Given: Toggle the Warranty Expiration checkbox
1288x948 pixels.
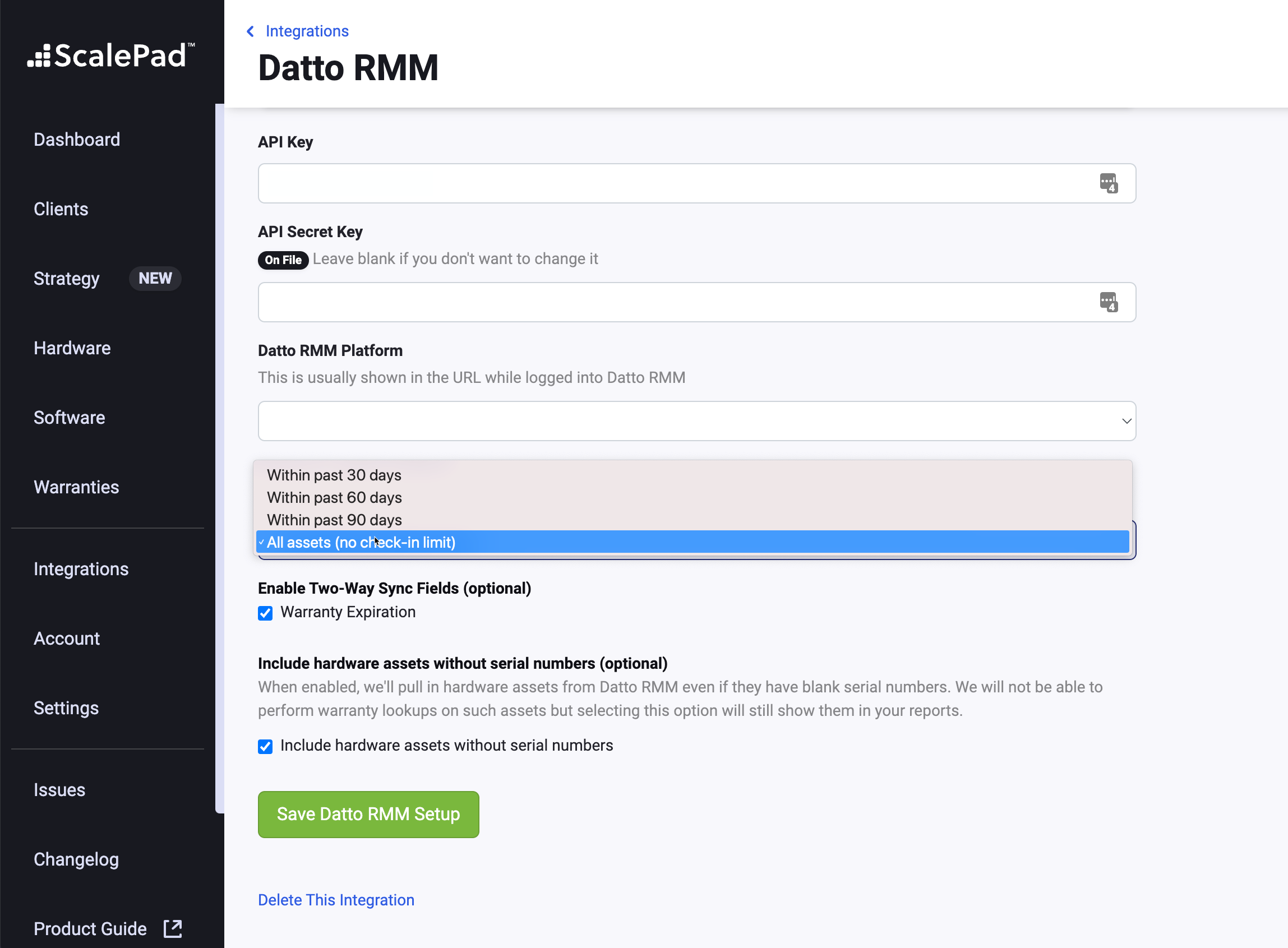Looking at the screenshot, I should (265, 613).
